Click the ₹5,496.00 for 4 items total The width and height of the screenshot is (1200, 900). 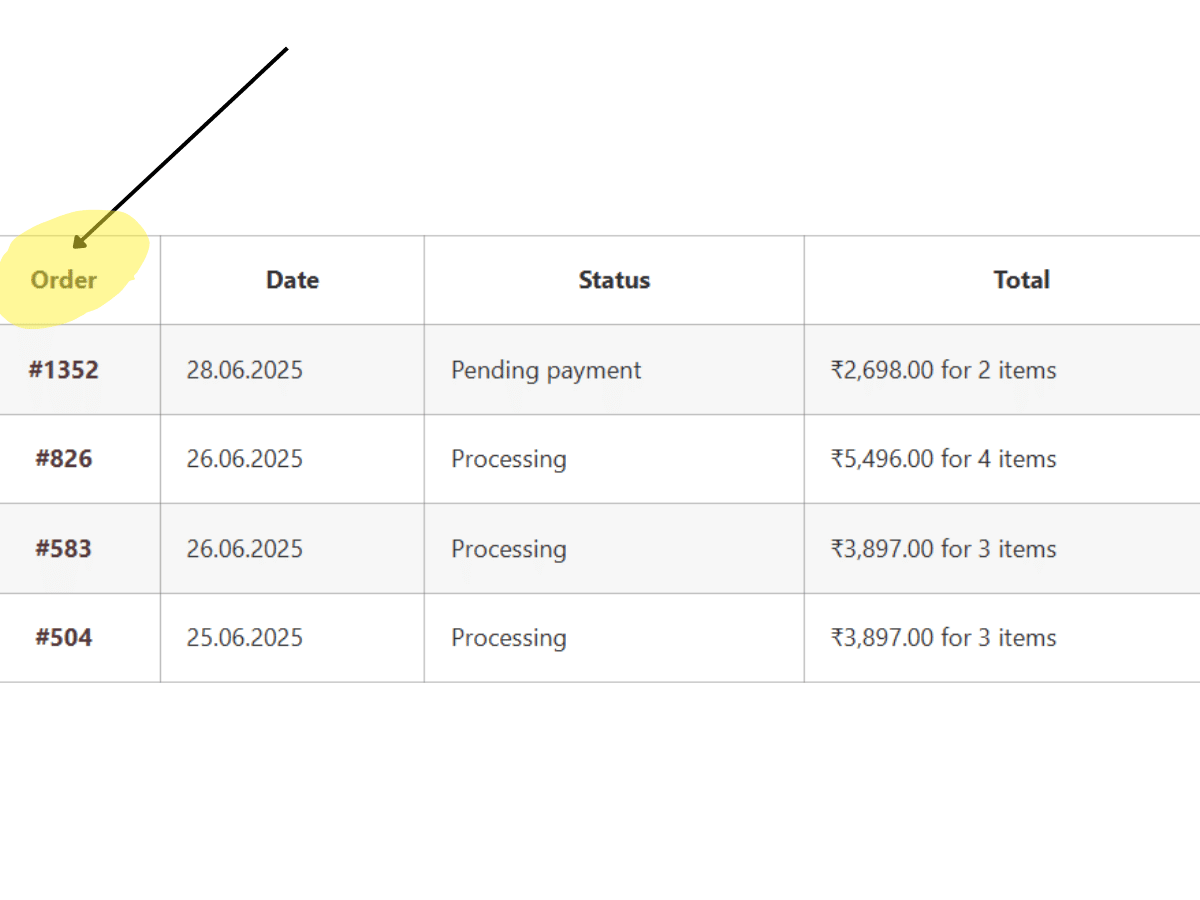[x=943, y=459]
